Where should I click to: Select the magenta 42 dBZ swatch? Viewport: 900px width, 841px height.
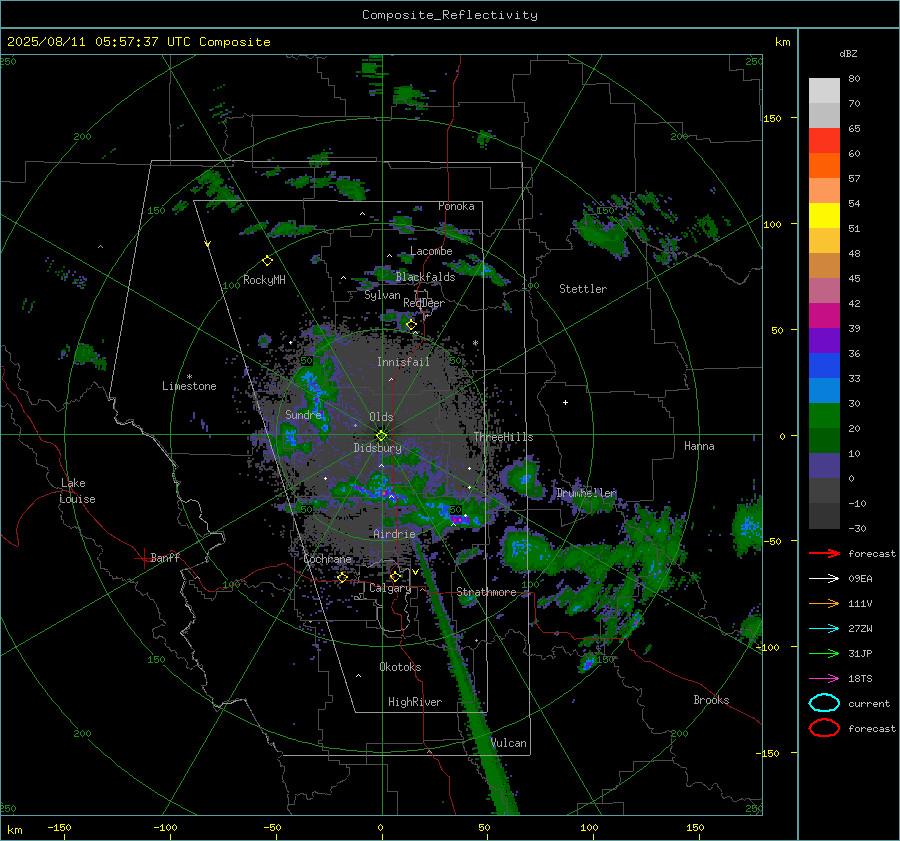point(824,315)
